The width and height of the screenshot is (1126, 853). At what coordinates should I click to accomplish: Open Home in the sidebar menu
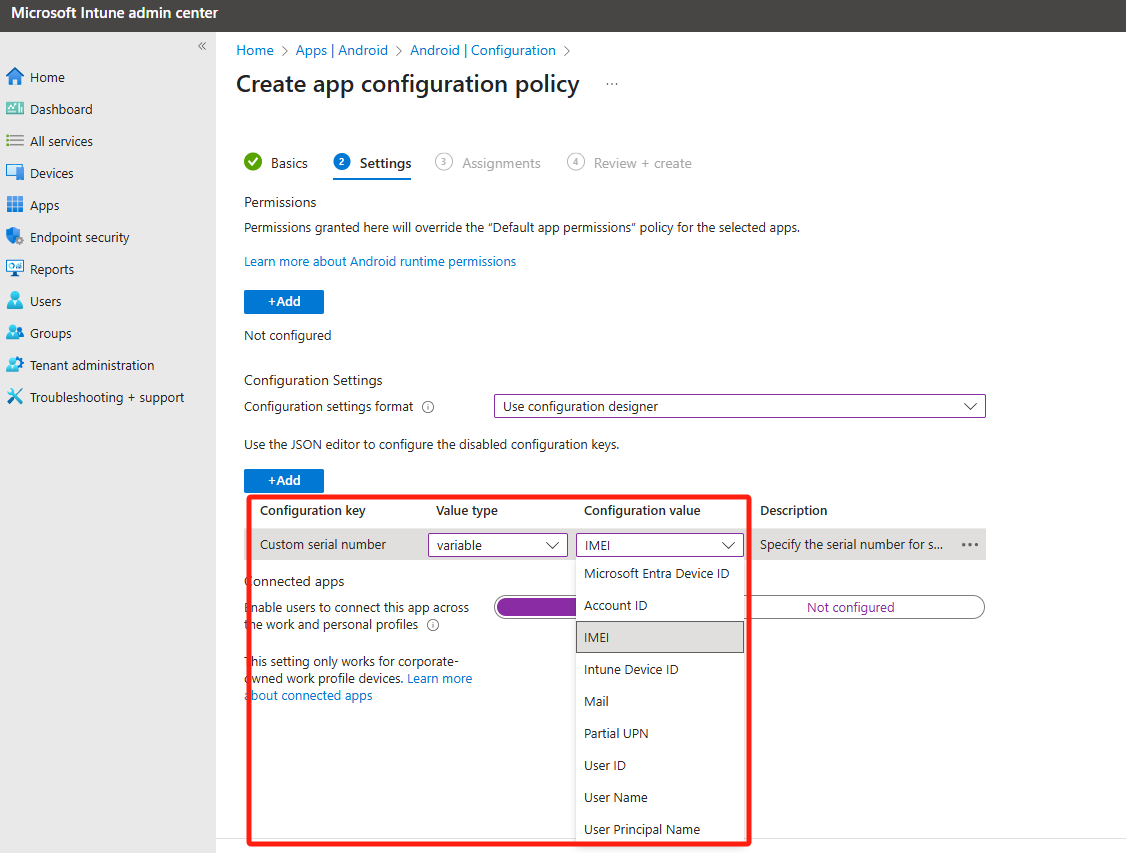point(47,78)
